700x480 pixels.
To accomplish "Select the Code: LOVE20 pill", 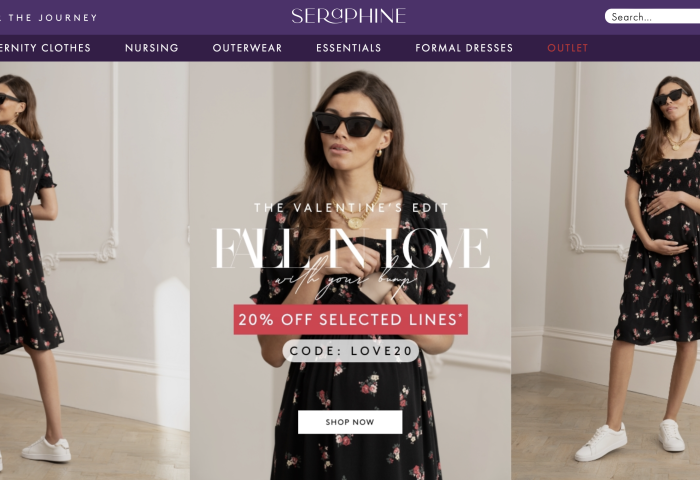I will tap(351, 351).
